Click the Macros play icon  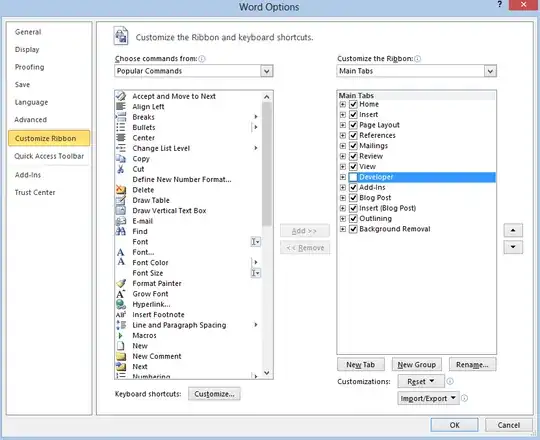[x=120, y=335]
